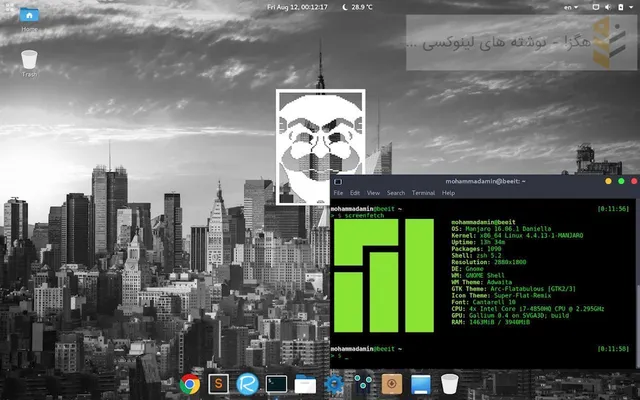The image size is (640, 400).
Task: Open the clock Fri Aug 12 calendar
Action: [x=297, y=7]
